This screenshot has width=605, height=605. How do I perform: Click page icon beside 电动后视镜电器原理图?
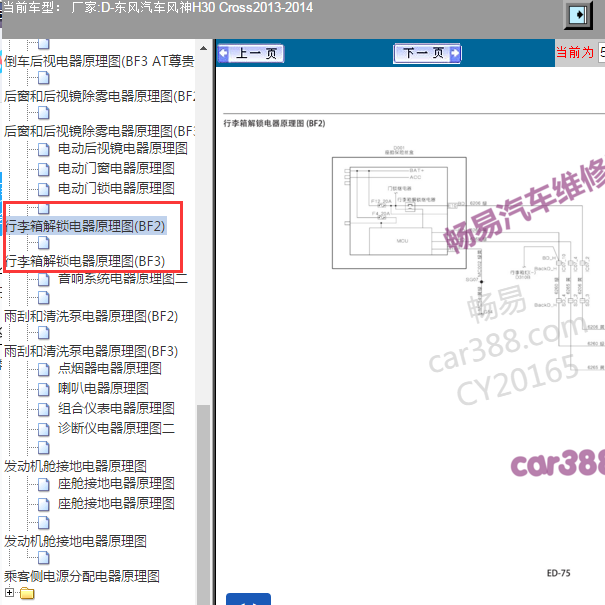click(x=44, y=149)
